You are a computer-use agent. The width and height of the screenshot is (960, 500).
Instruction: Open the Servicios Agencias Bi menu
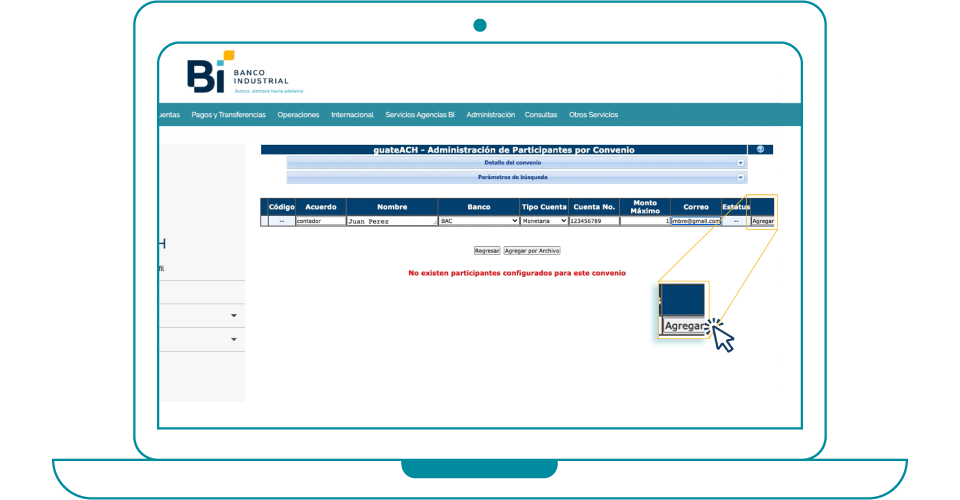tap(420, 115)
